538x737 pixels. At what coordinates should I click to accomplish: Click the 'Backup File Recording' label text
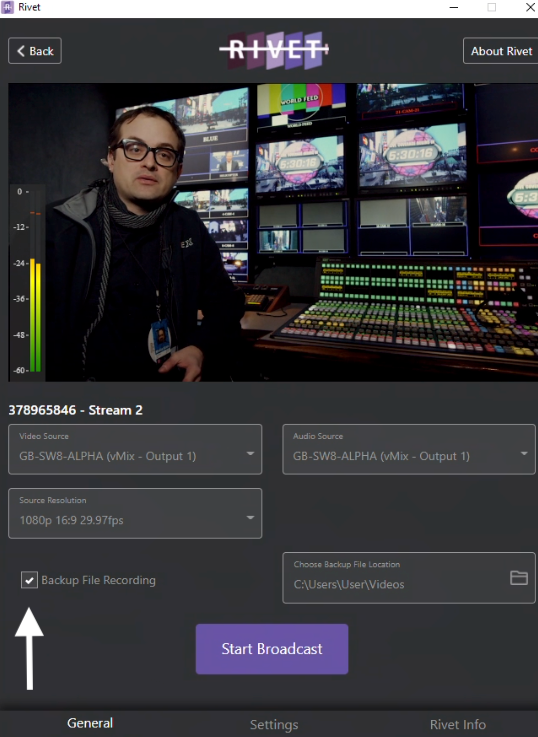coord(98,580)
